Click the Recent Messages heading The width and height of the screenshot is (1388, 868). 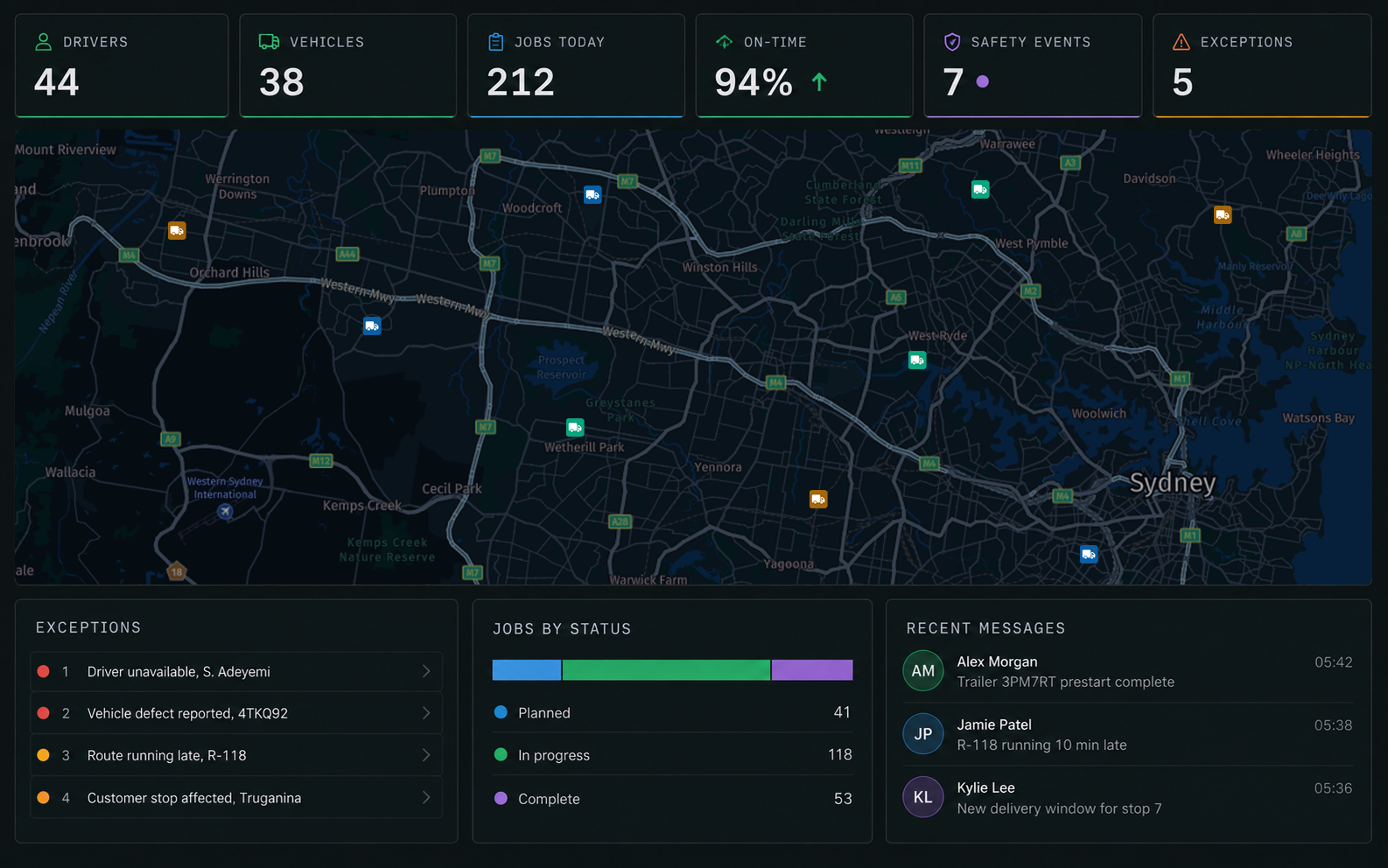(985, 628)
